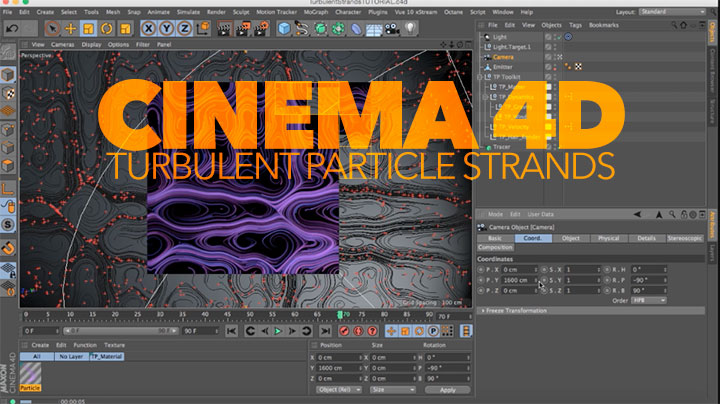Collapse the TP Toolkit tree node
This screenshot has width=720, height=404.
tap(480, 77)
